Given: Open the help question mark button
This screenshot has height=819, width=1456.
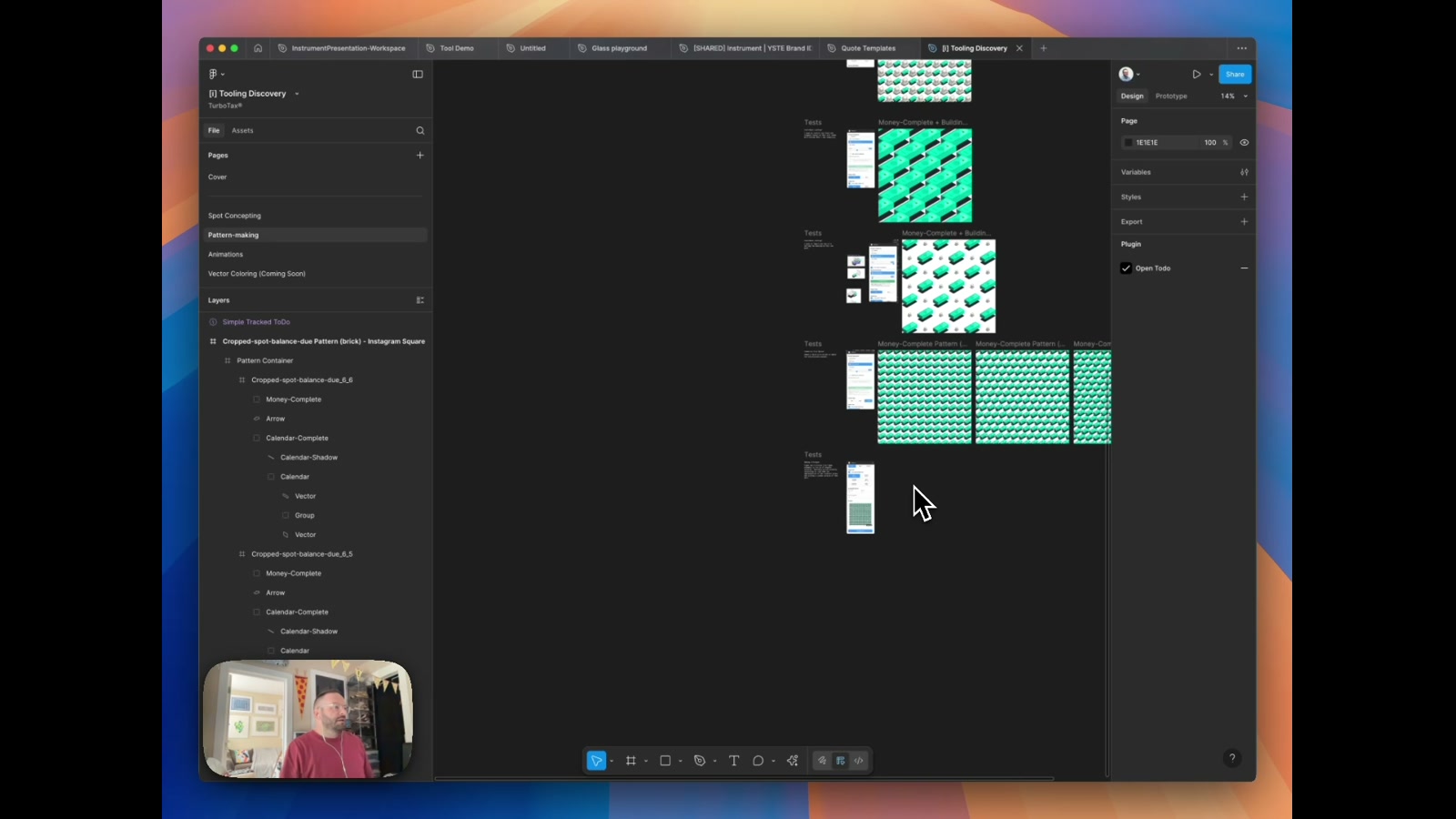Looking at the screenshot, I should click(x=1232, y=758).
